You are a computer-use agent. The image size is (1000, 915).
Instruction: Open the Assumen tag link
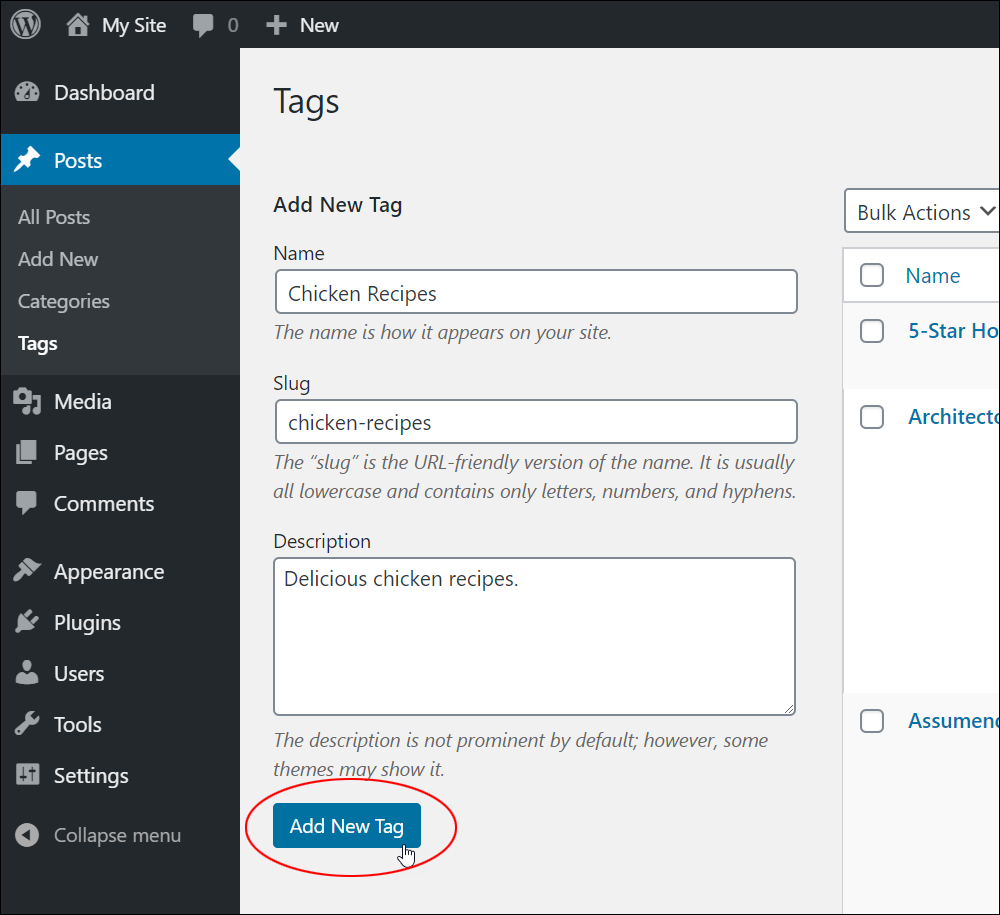click(953, 721)
